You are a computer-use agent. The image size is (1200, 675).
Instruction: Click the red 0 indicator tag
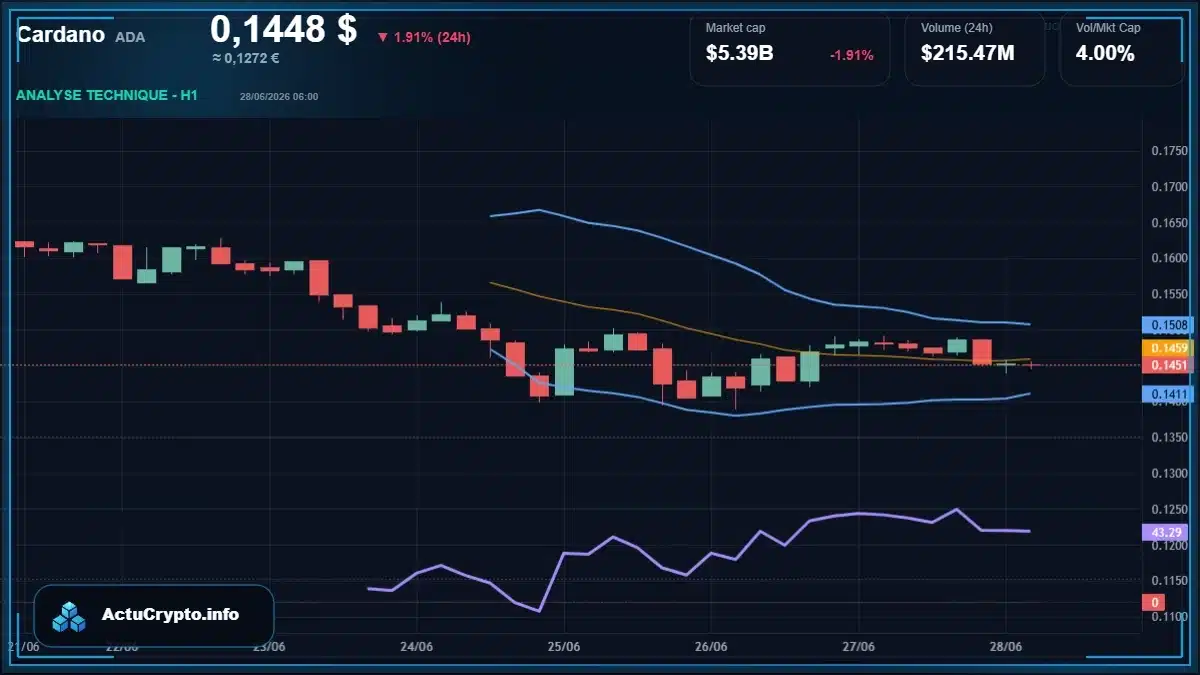(x=1153, y=602)
